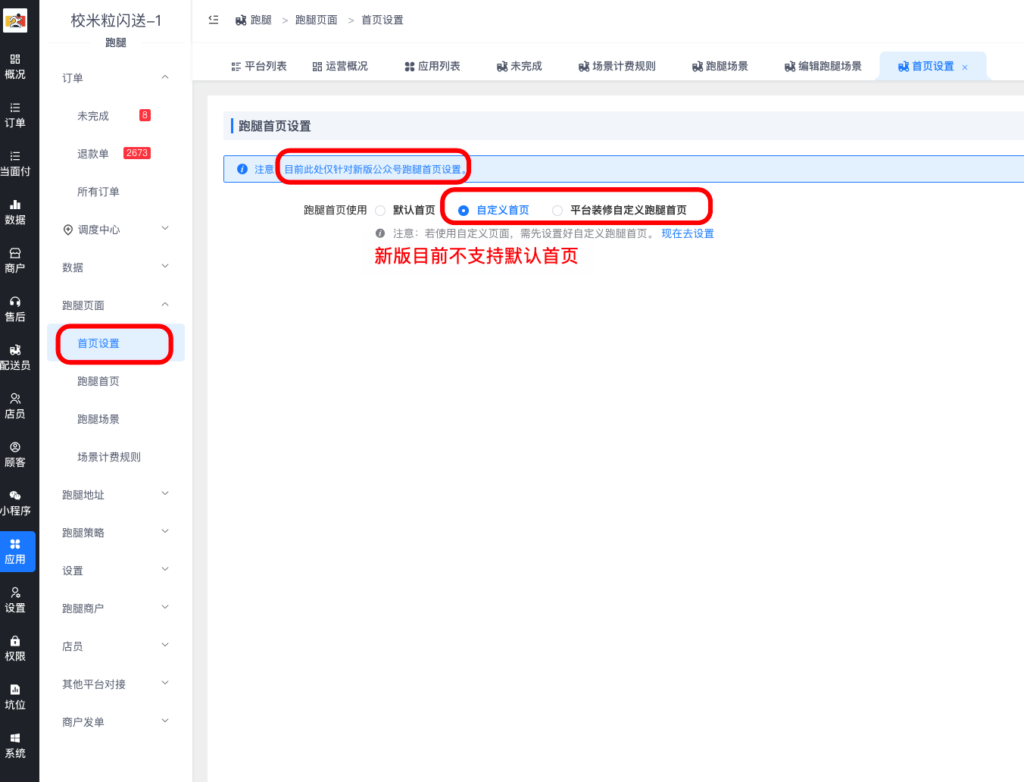
Task: Open the 小程序 mini-program icon
Action: point(18,500)
